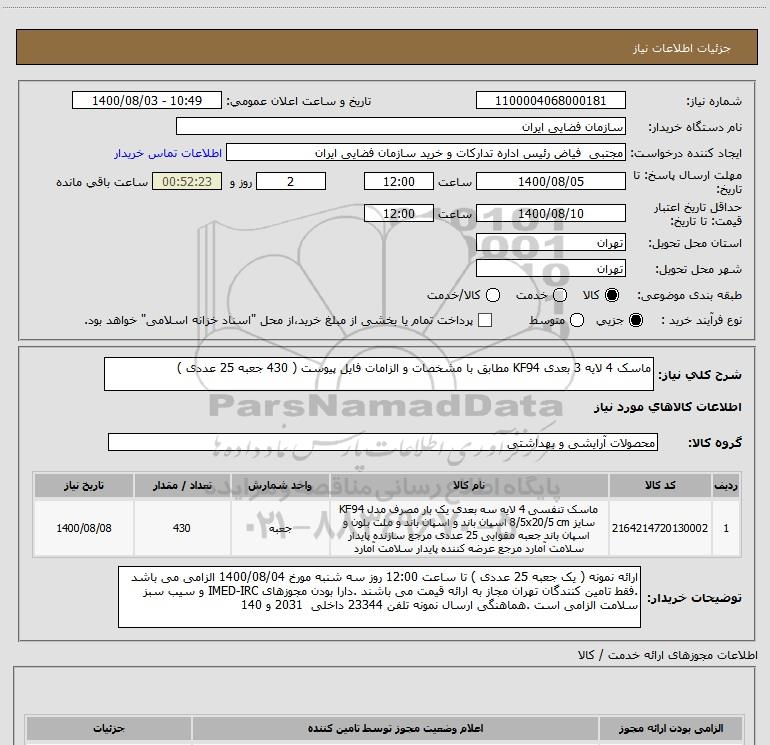Viewport: 770px width, 745px height.
Task: Click the طبقه بندی موضوعی label
Action: pyautogui.click(x=689, y=296)
